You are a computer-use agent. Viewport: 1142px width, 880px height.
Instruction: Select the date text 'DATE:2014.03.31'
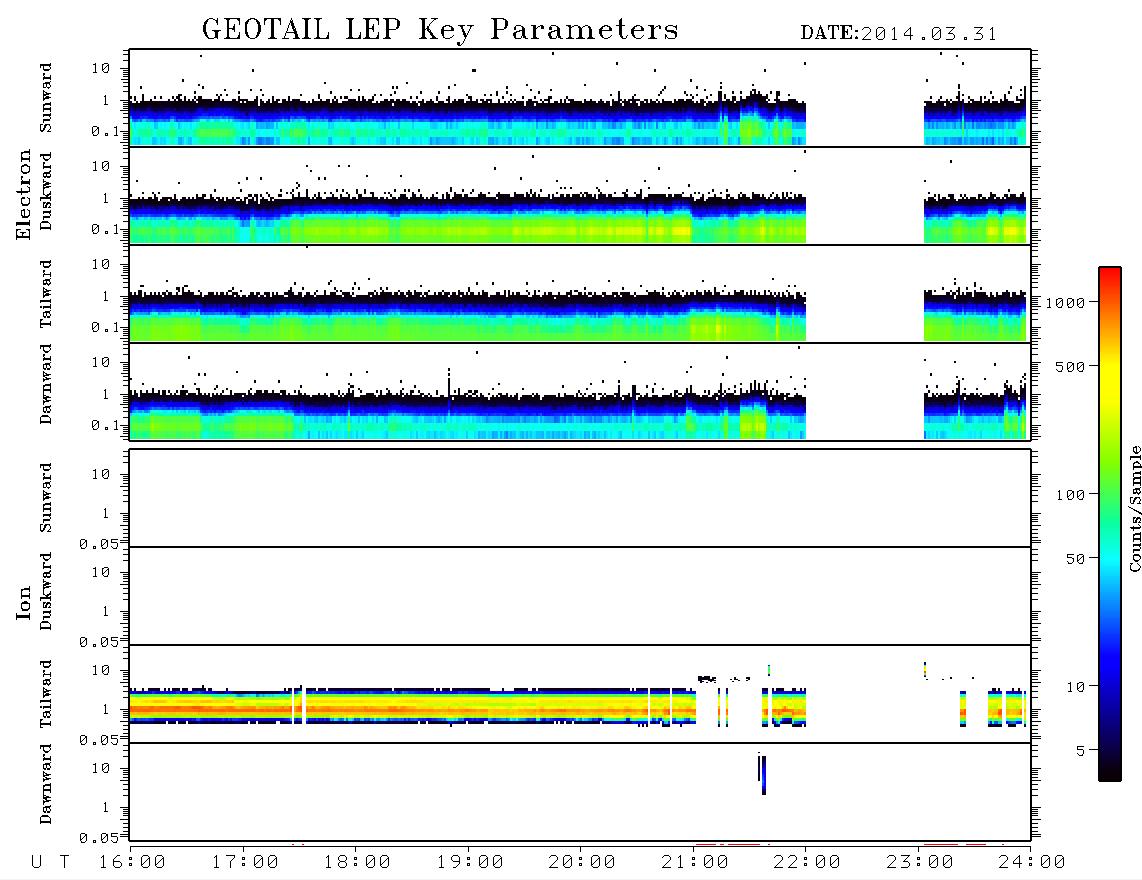click(898, 34)
